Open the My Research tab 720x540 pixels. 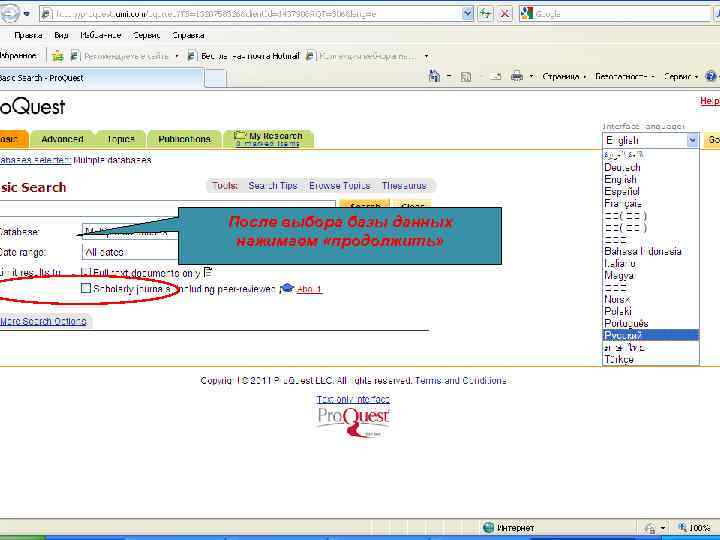point(268,139)
